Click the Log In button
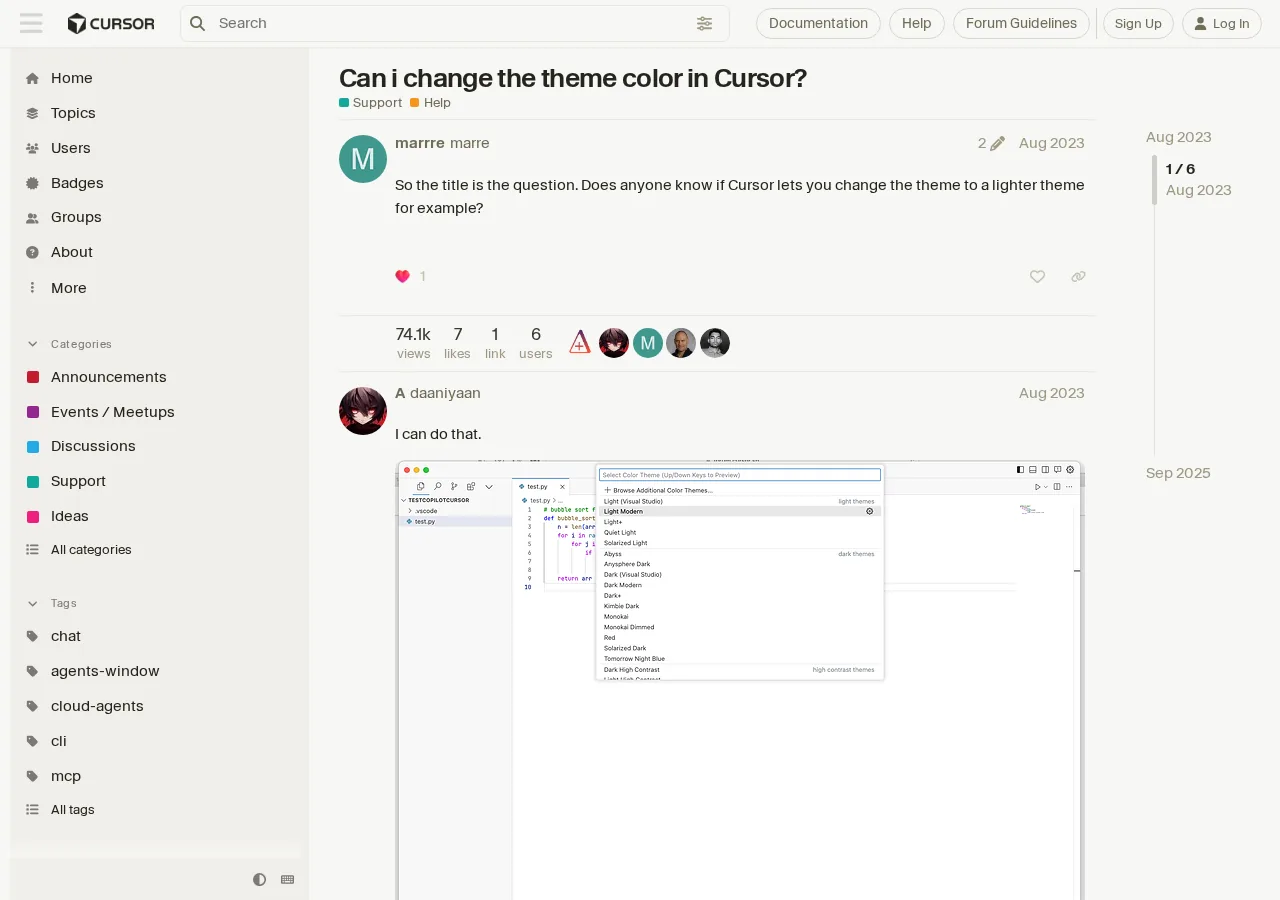The image size is (1280, 900). (x=1222, y=23)
